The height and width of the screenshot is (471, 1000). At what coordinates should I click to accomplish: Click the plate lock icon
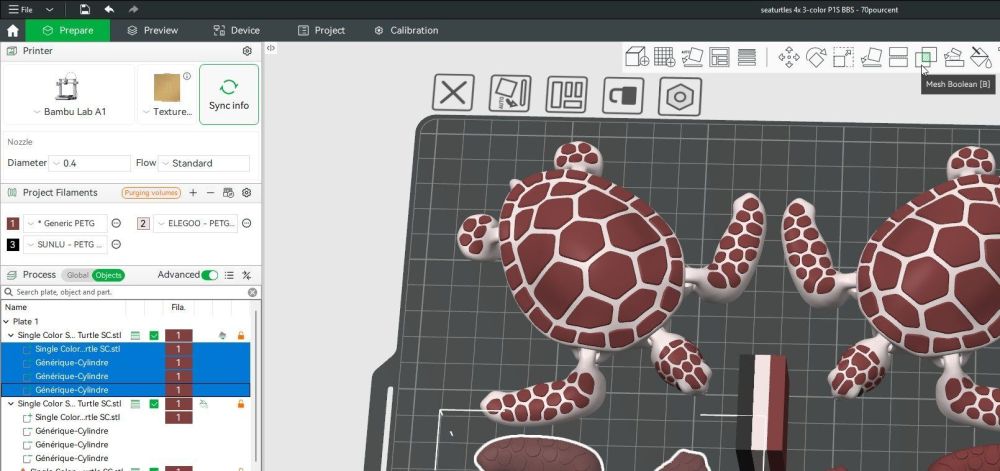pyautogui.click(x=623, y=96)
